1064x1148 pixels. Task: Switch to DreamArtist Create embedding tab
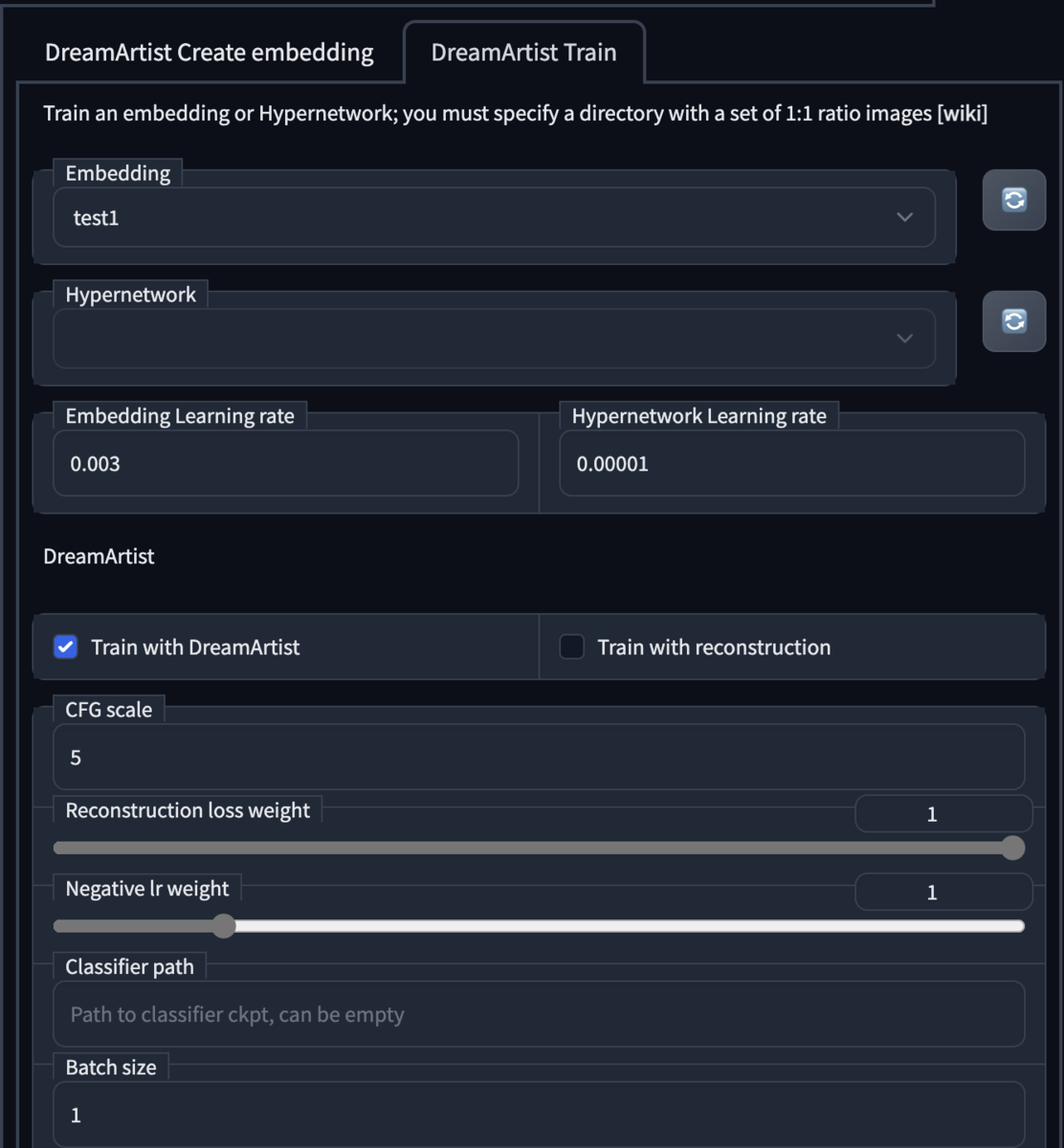pos(210,53)
